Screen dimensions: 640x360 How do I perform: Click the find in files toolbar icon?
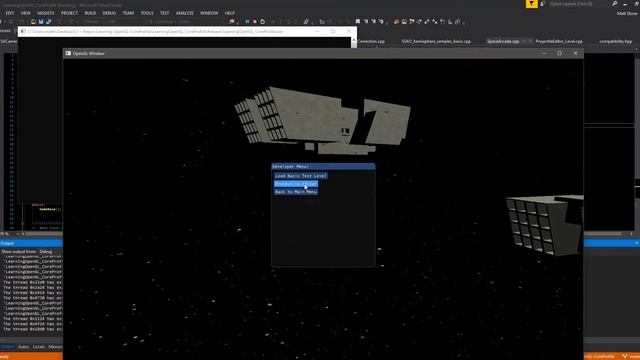(232, 22)
